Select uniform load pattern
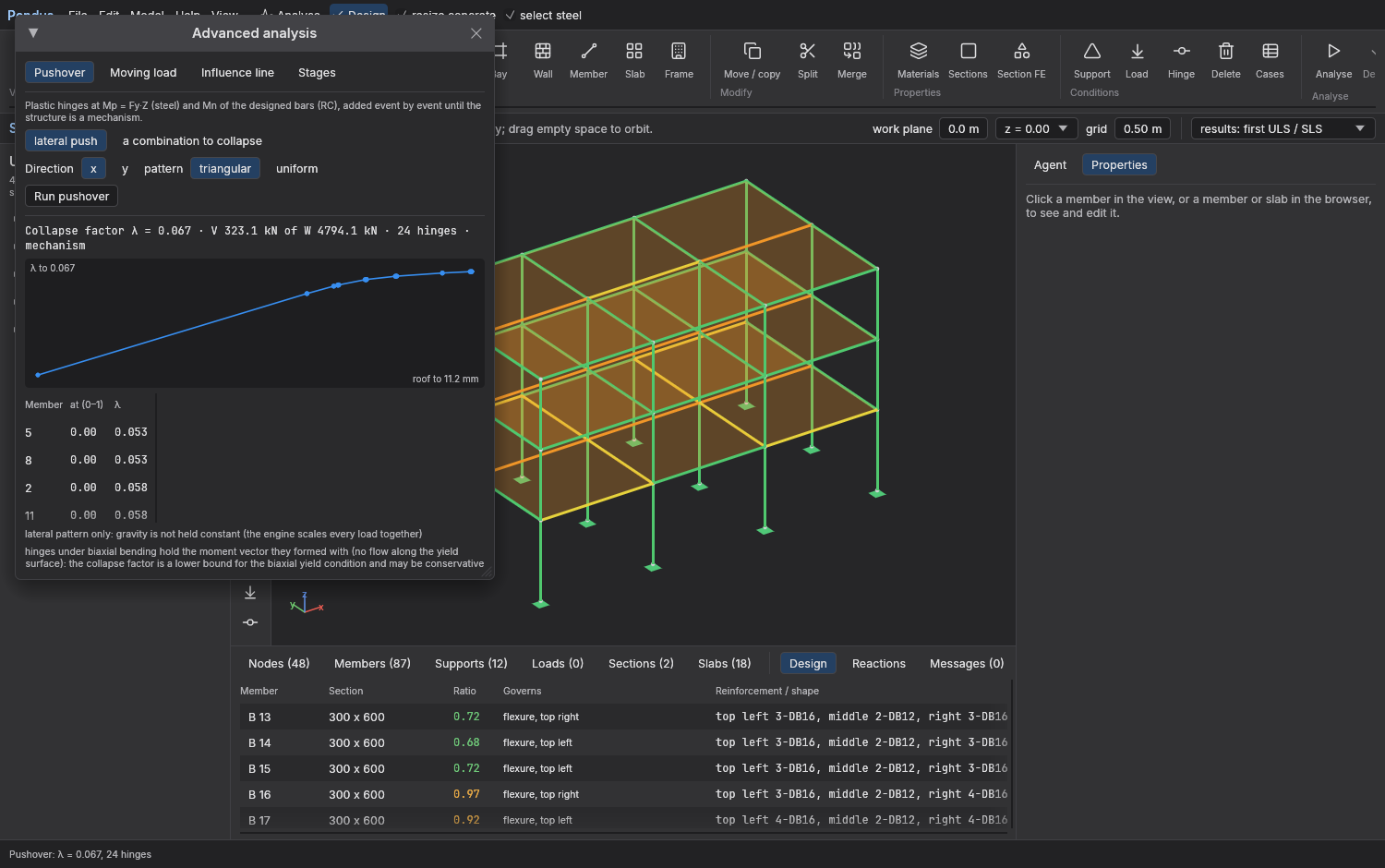1385x868 pixels. [x=296, y=169]
